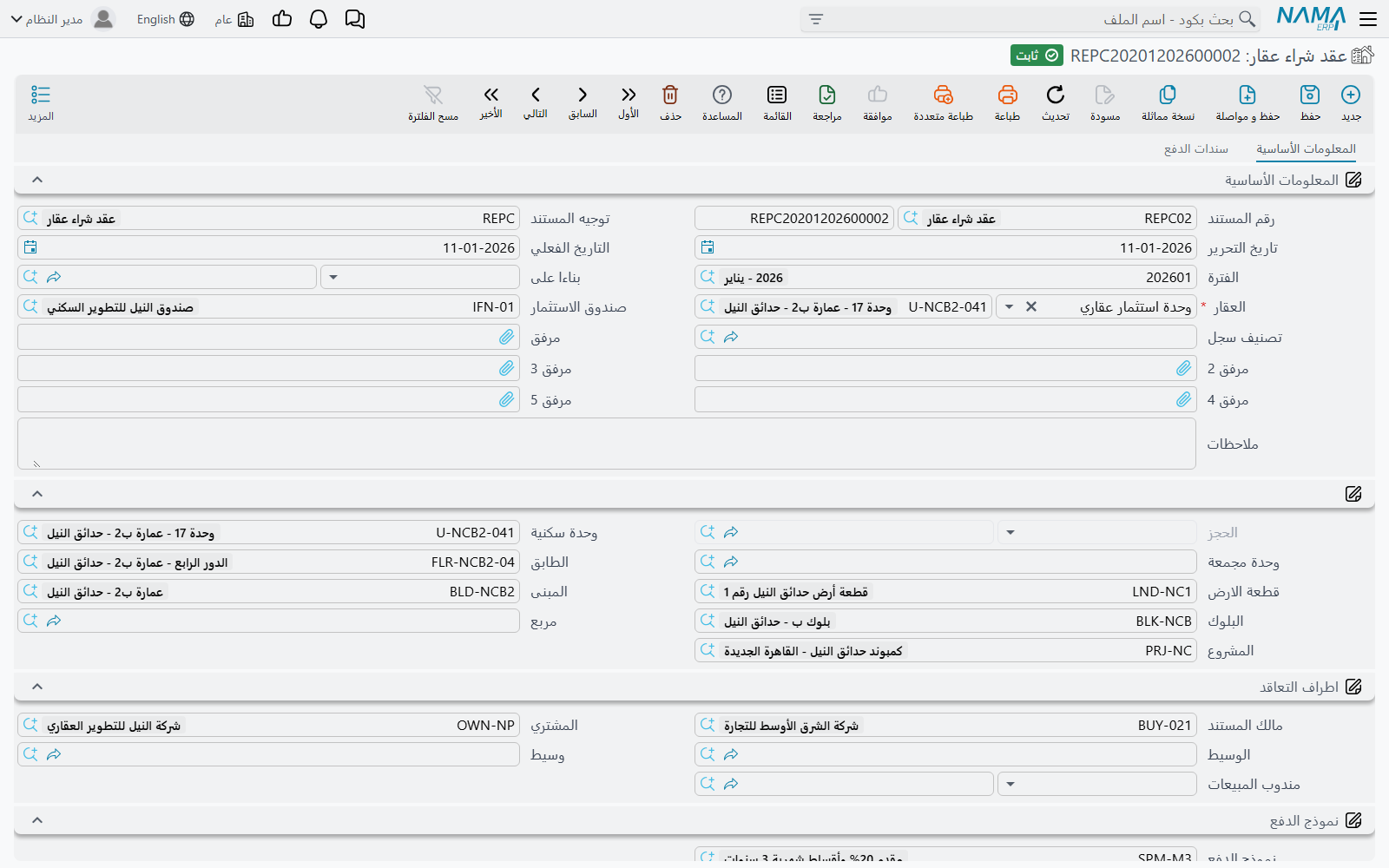Go to التالي (Next) record
Viewport: 1389px width, 868px height.
tap(536, 95)
